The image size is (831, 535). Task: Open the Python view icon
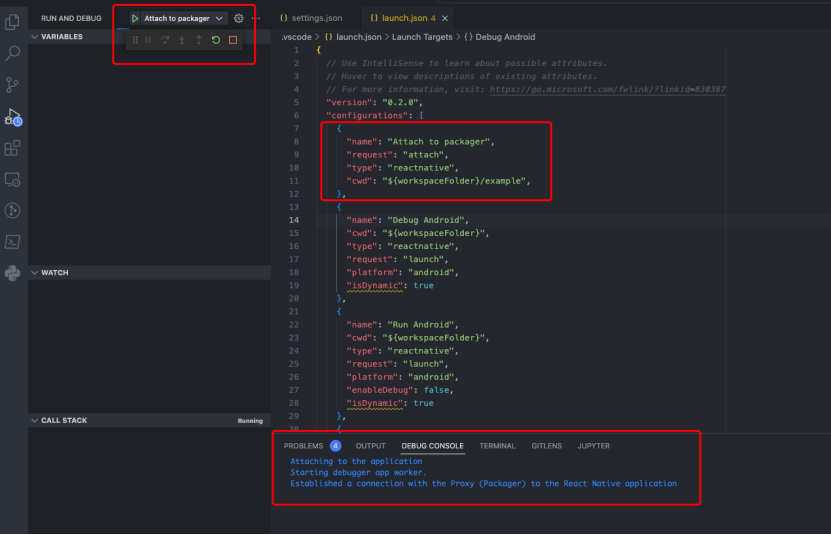point(12,273)
